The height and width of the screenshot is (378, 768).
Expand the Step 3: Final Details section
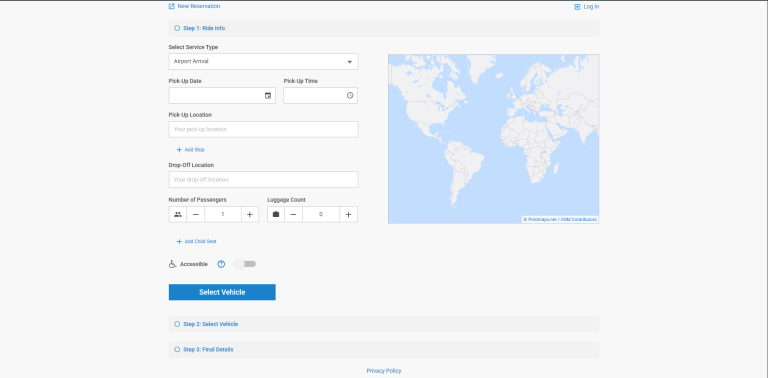pyautogui.click(x=384, y=350)
